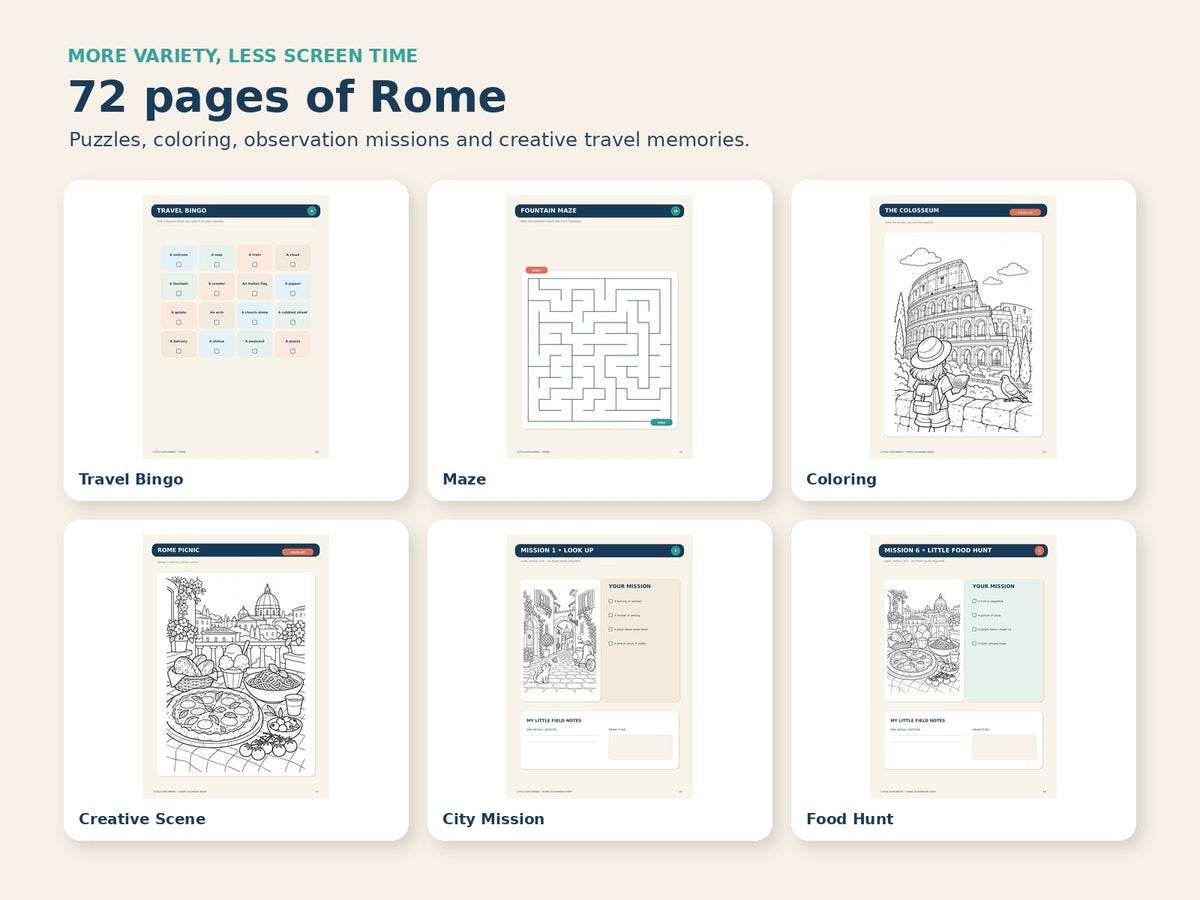The width and height of the screenshot is (1200, 900).
Task: Click the page-number badge on Fountain Maze header
Action: [676, 211]
